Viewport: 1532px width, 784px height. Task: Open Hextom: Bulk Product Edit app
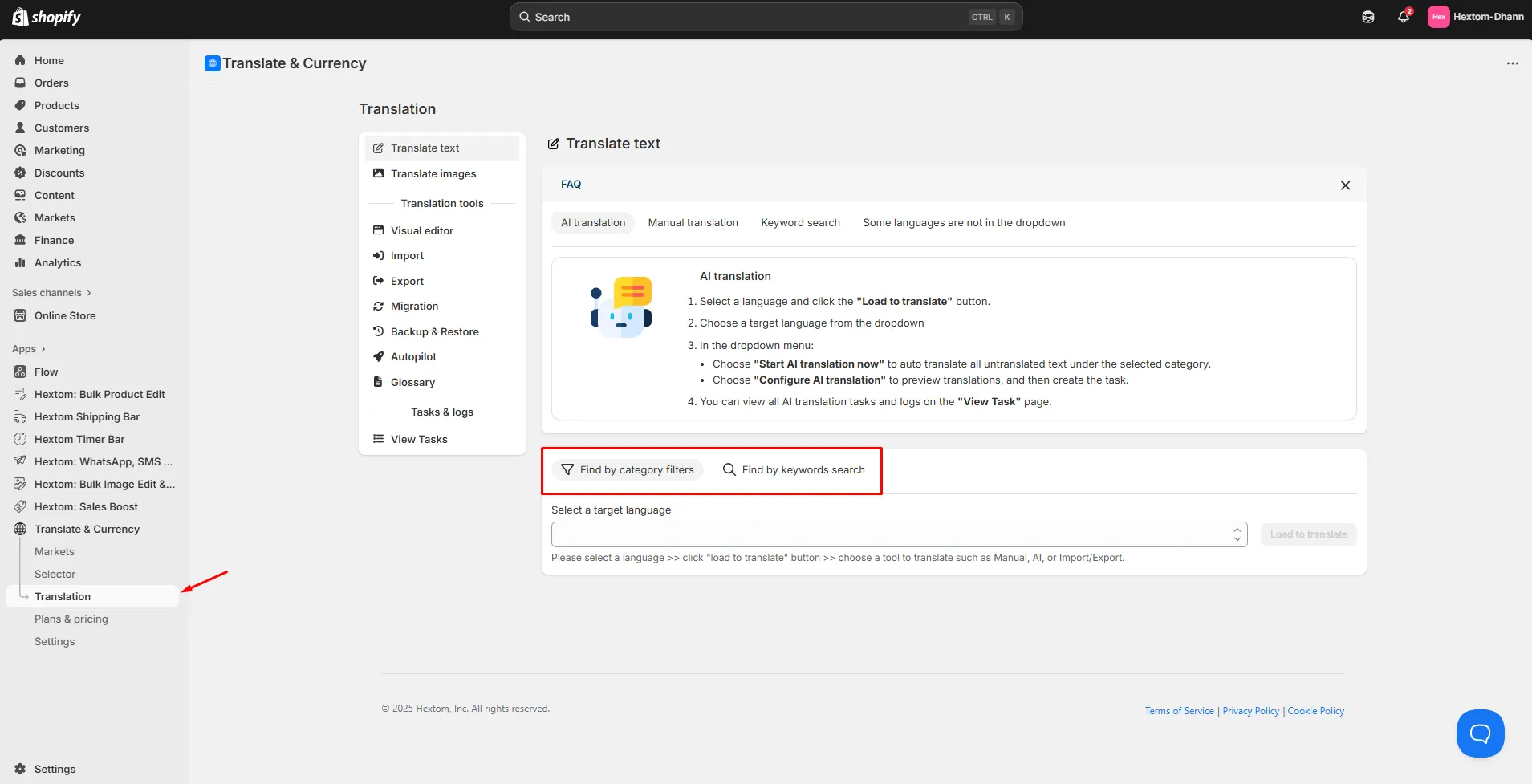pyautogui.click(x=100, y=394)
